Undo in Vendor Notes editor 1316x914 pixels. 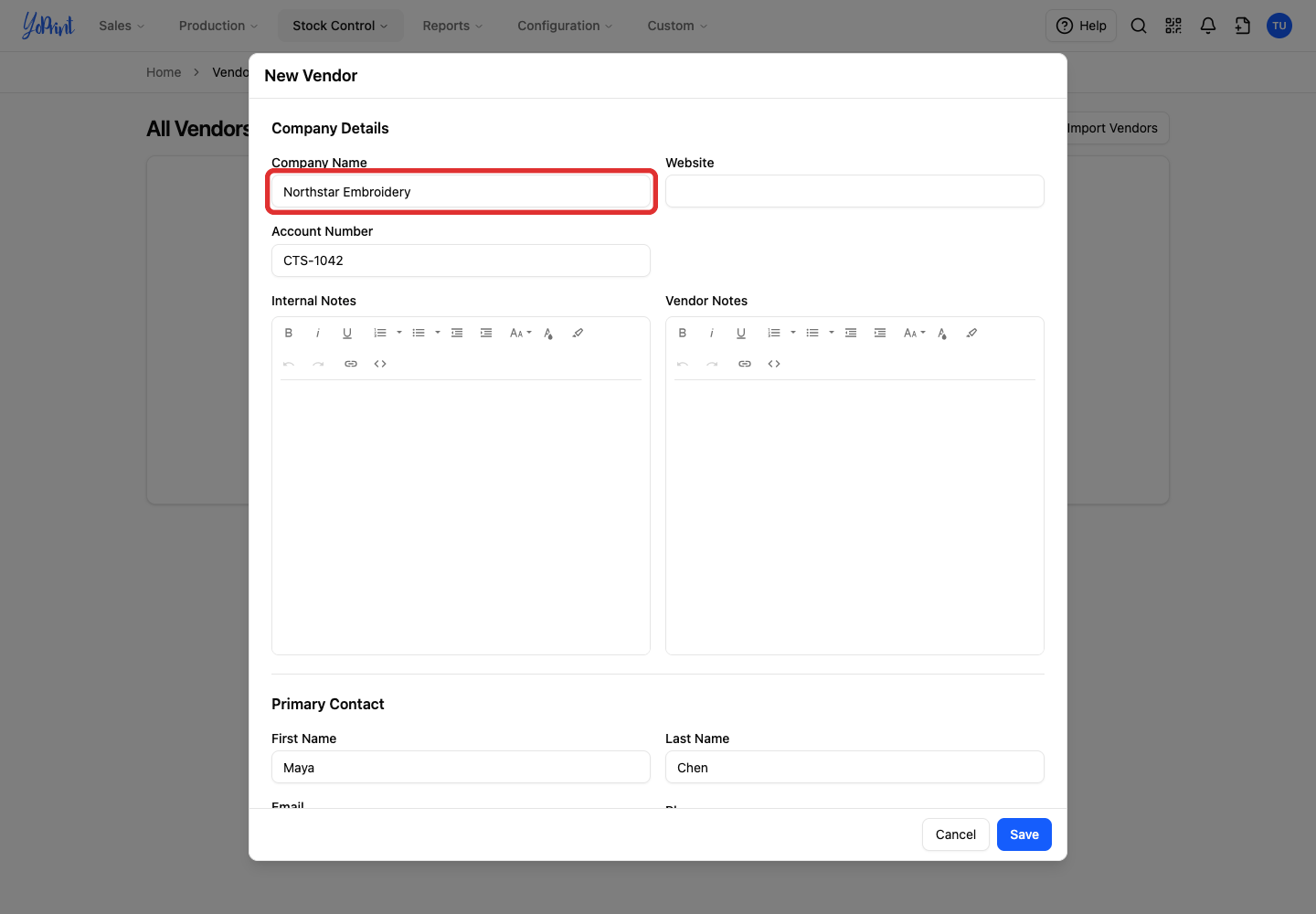coord(683,364)
